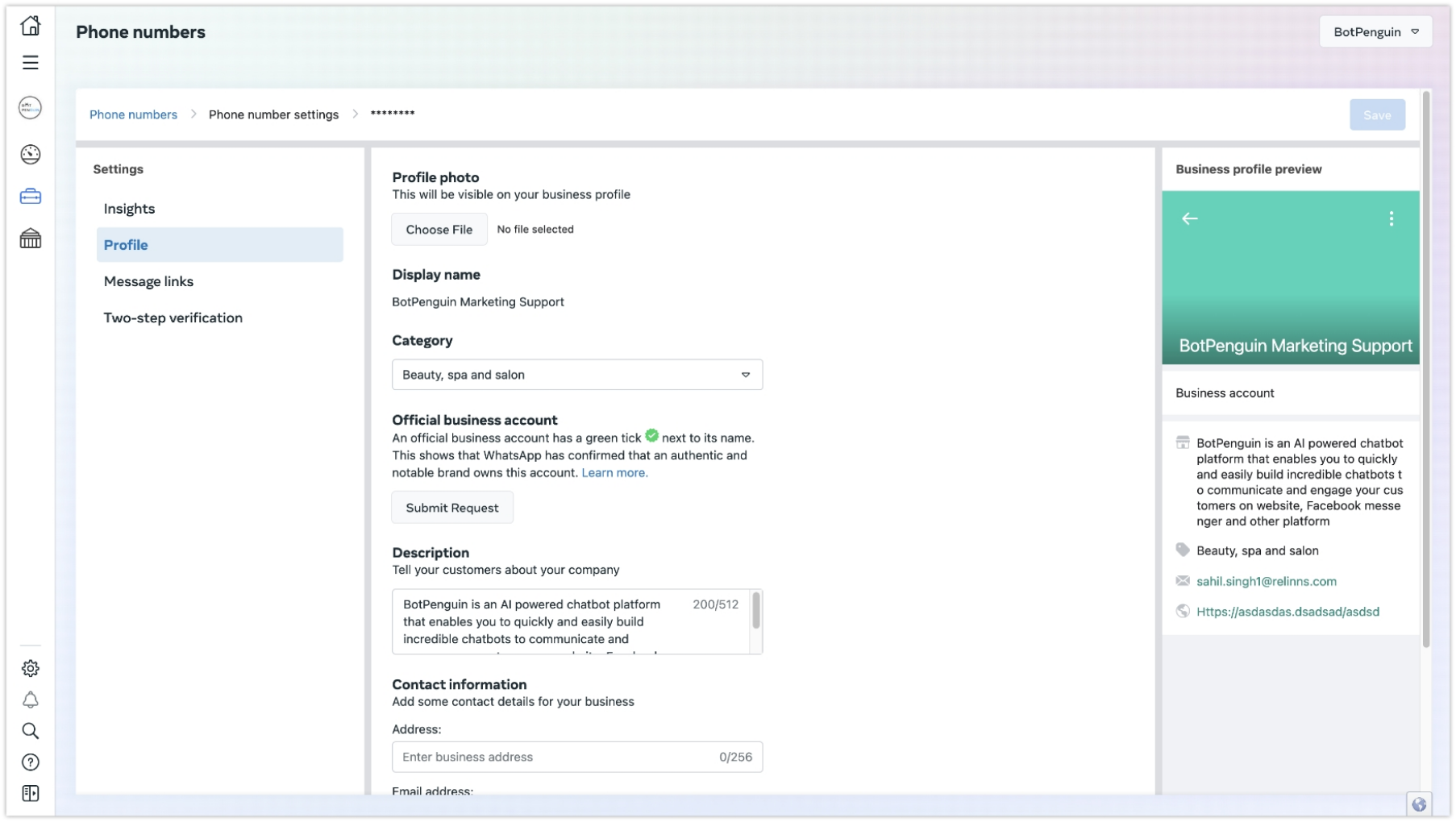Expand the Category dropdown
This screenshot has height=822, width=1456.
coord(577,375)
